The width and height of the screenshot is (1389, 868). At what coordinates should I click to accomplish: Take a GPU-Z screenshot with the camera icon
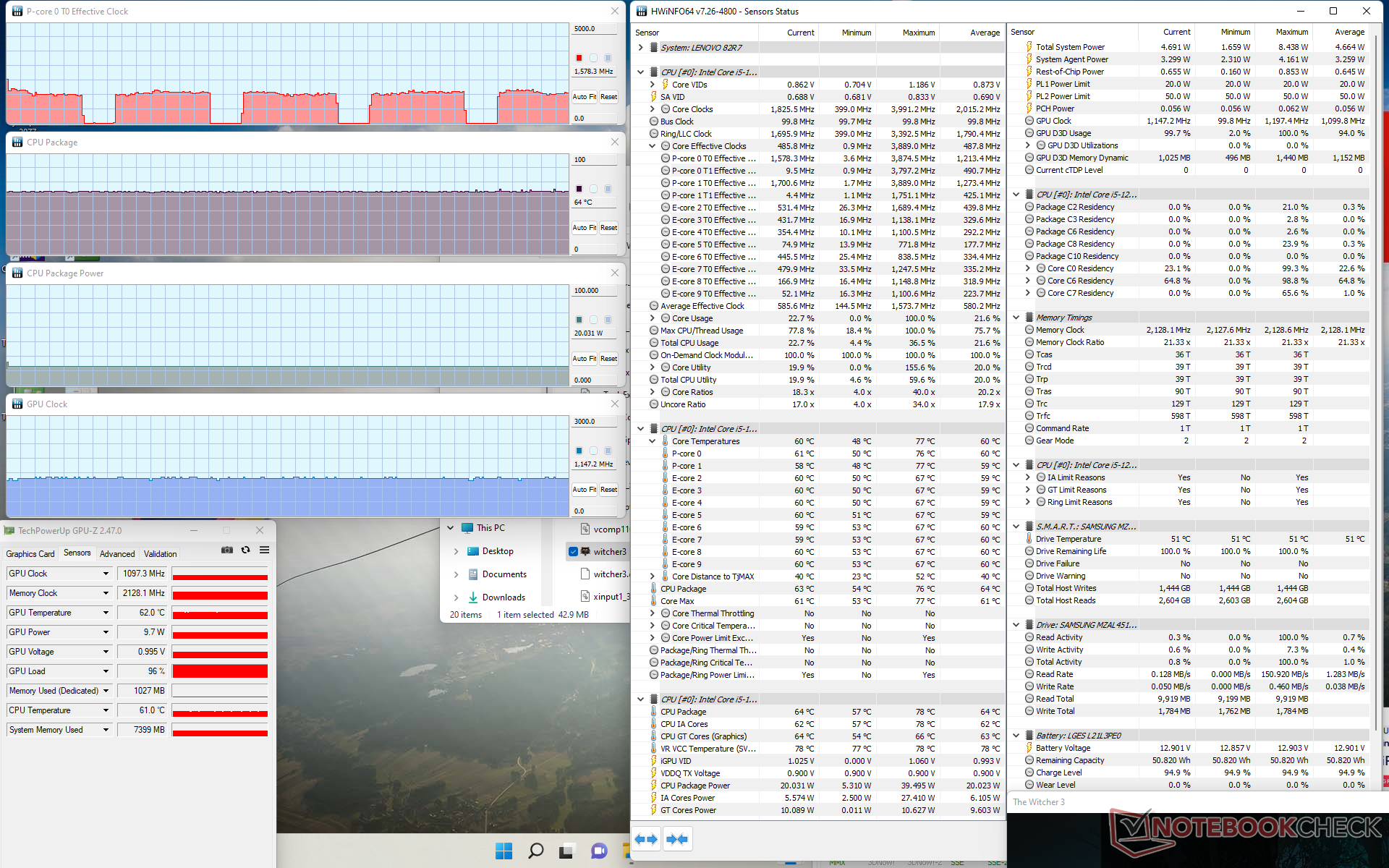[227, 550]
